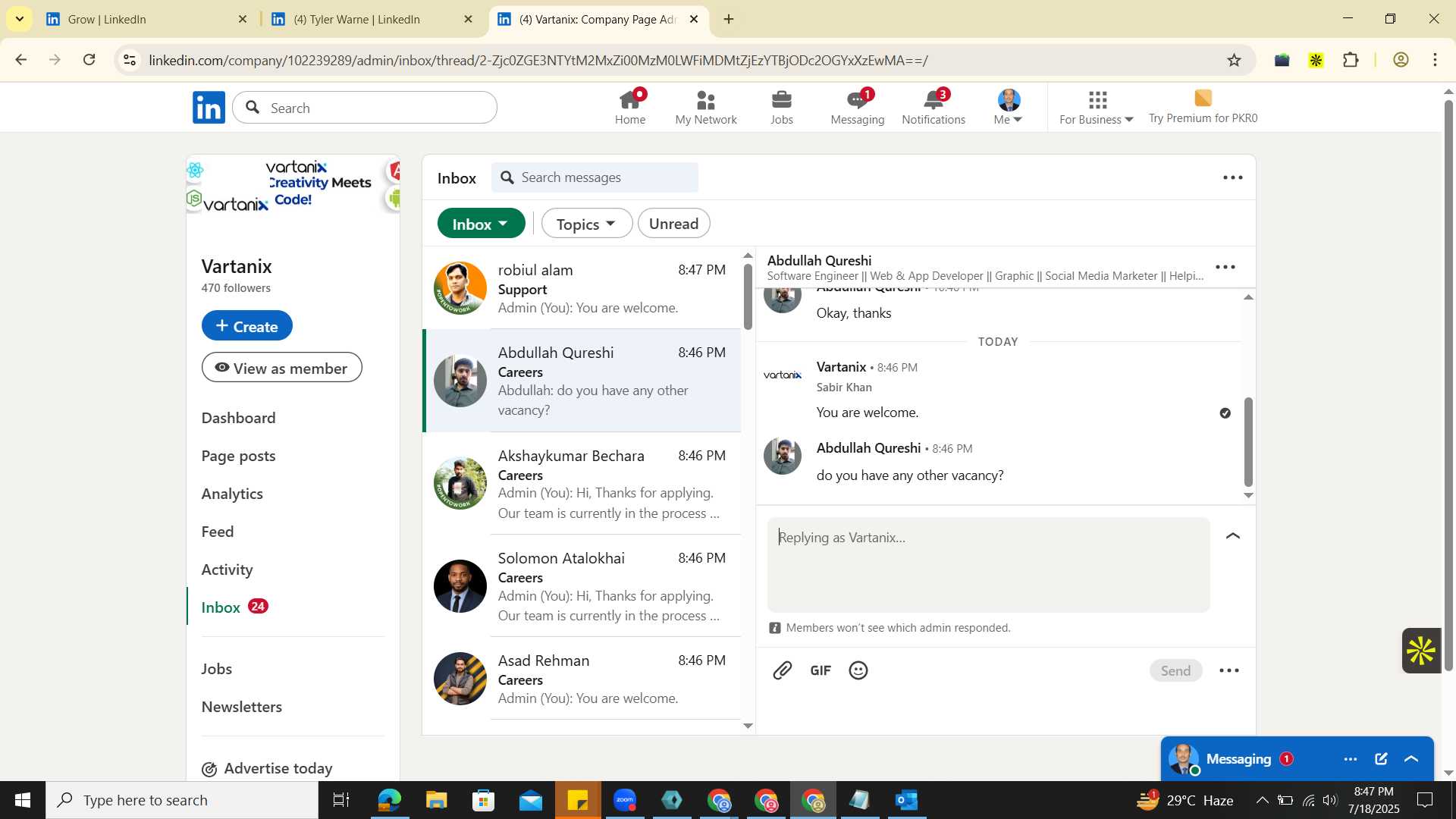Screen dimensions: 1456x819
Task: Open Dashboard in the sidebar
Action: (x=238, y=418)
